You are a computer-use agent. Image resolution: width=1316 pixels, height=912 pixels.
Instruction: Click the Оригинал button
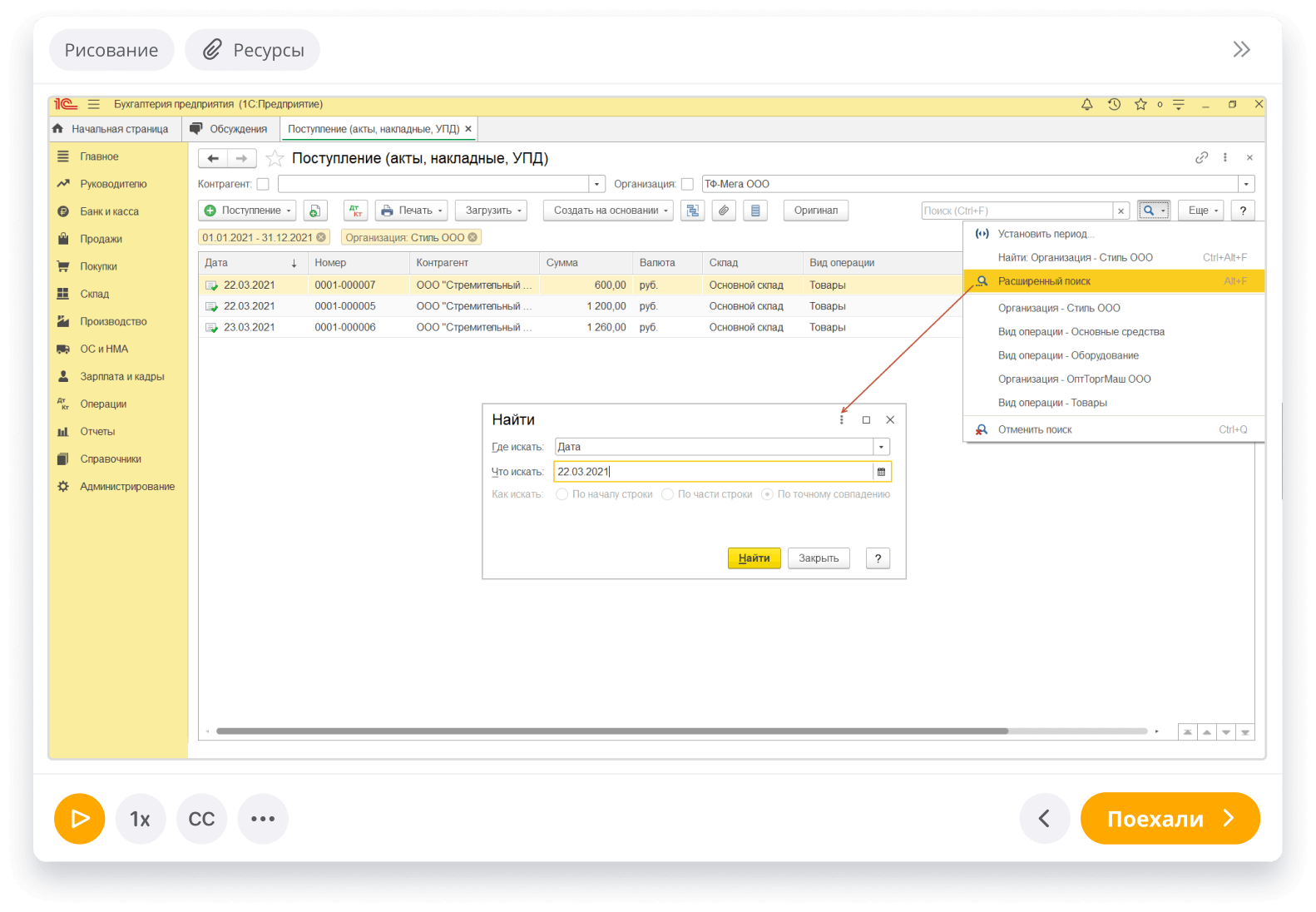816,211
